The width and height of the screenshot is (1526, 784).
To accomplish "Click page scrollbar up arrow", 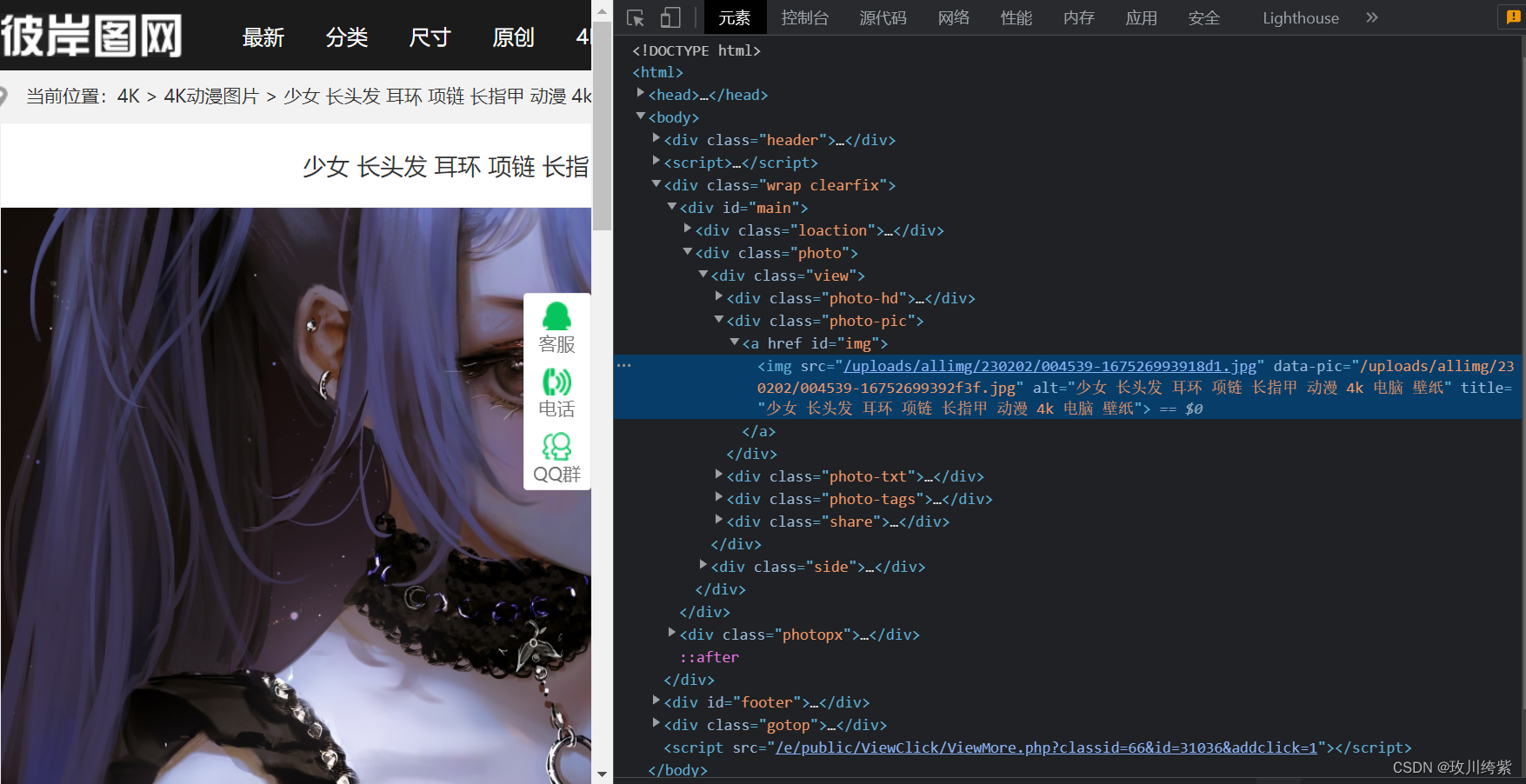I will tap(602, 11).
